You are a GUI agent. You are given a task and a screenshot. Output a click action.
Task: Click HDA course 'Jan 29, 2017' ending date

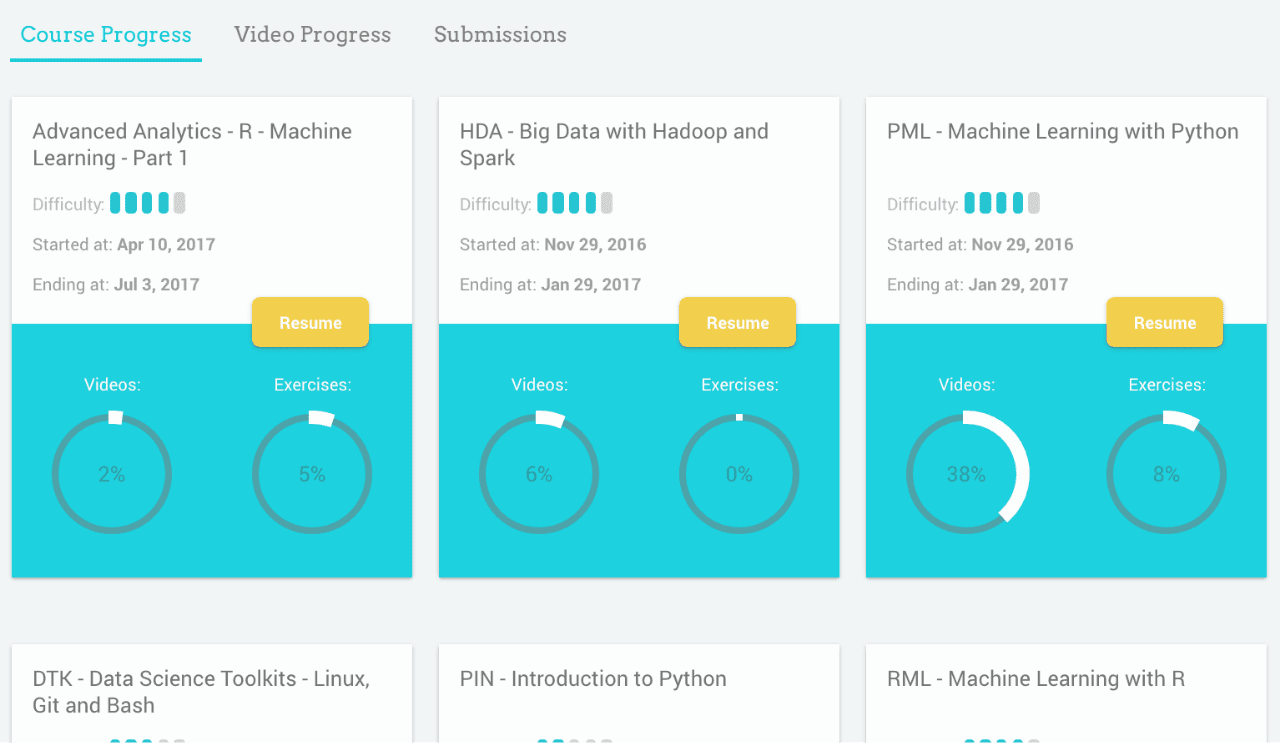pos(591,284)
